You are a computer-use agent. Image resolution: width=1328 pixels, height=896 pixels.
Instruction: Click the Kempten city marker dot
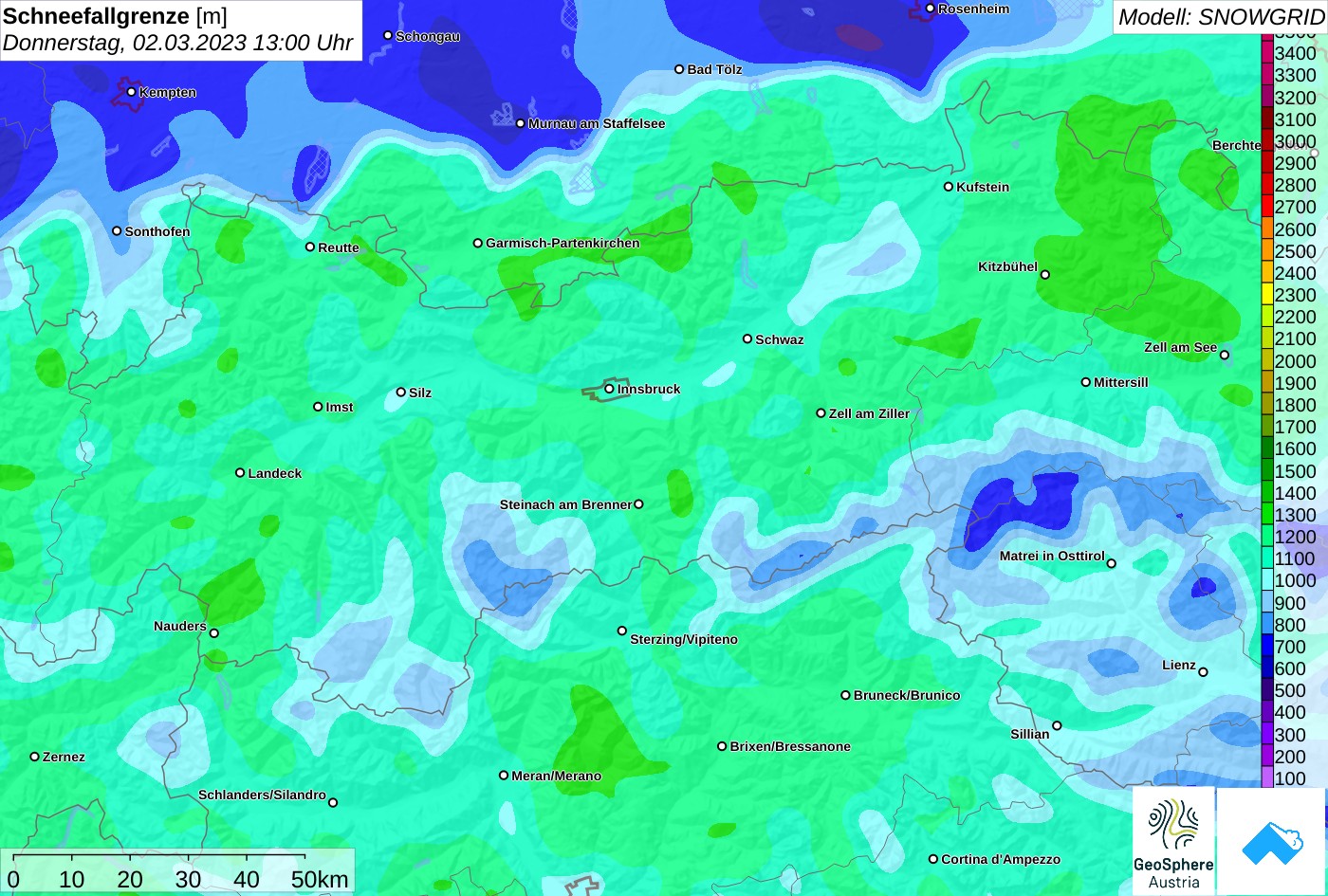point(132,92)
